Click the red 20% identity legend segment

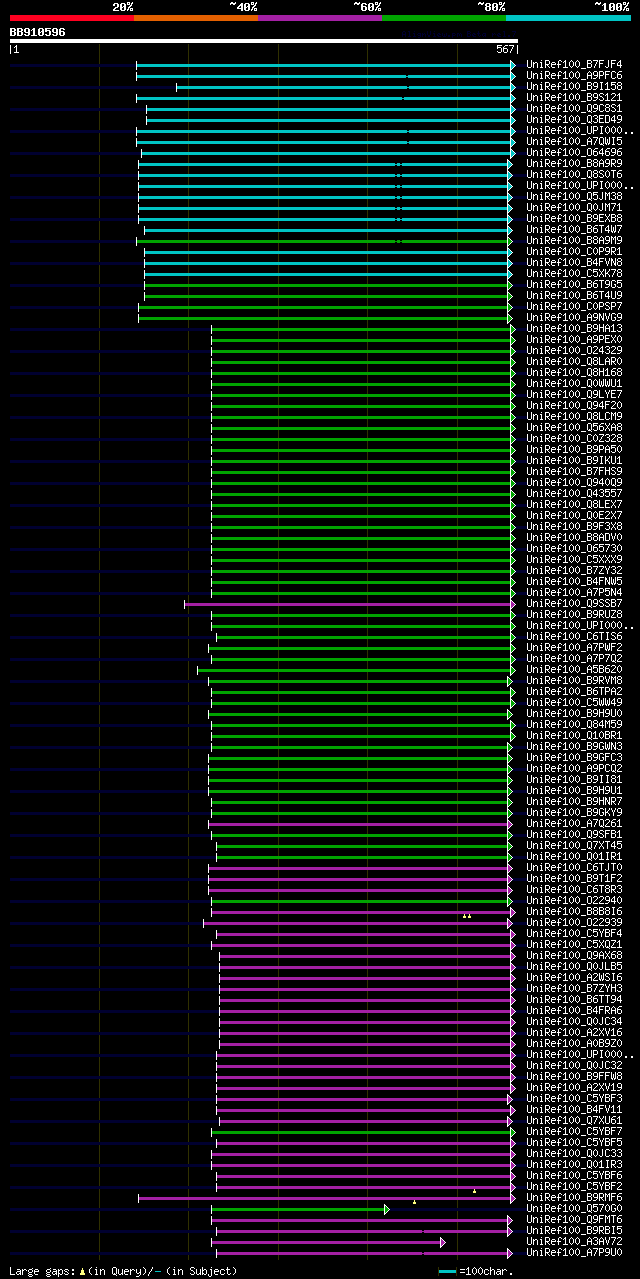[71, 18]
